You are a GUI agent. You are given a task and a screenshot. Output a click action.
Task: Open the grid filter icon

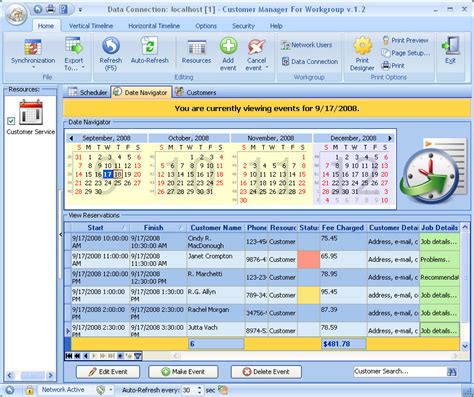point(138,356)
